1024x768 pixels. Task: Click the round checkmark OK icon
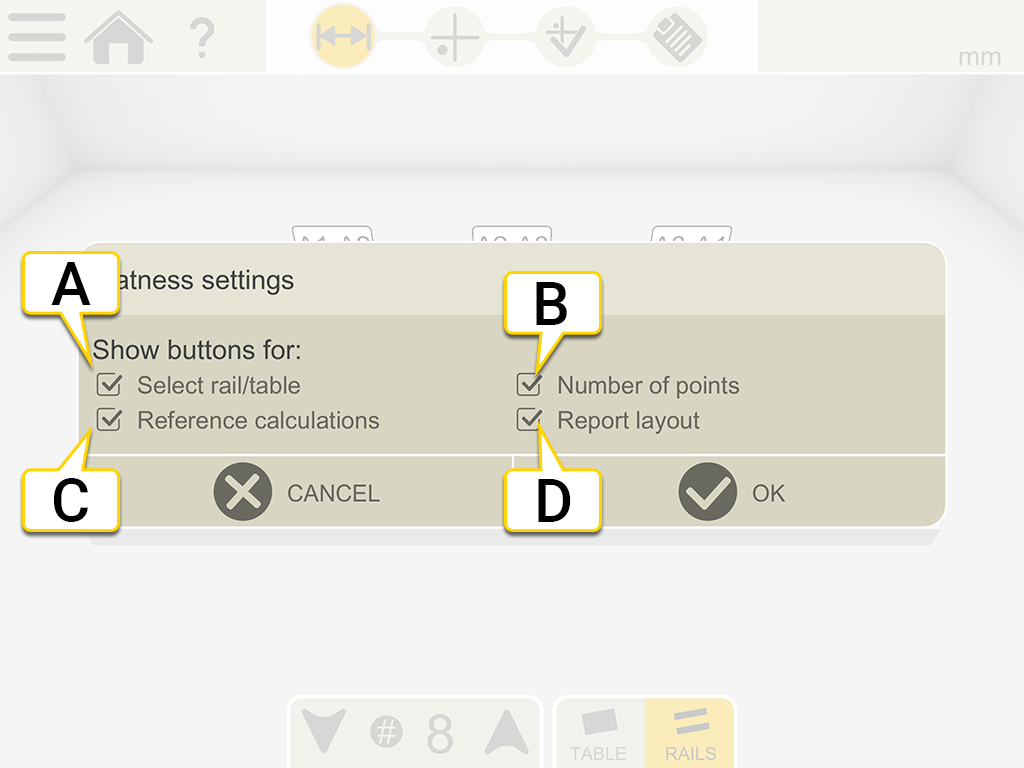click(708, 492)
